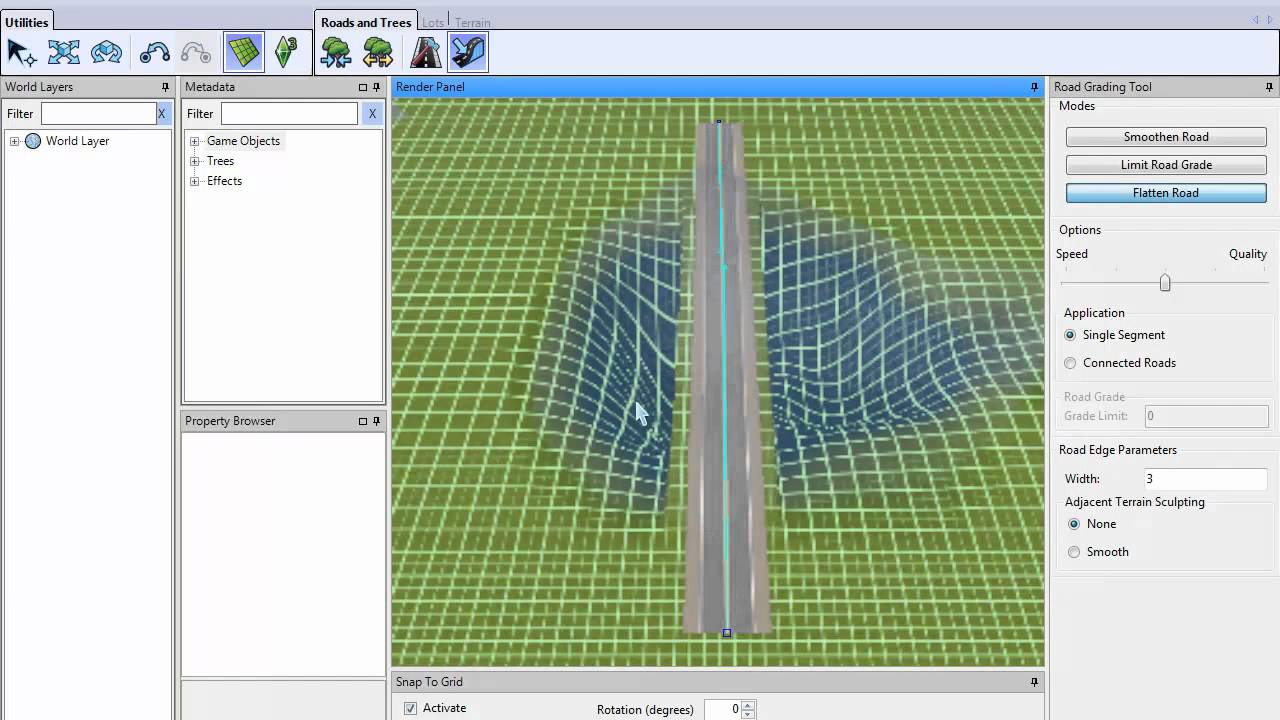1280x720 pixels.
Task: Click the Undo curved arrow icon
Action: [154, 52]
